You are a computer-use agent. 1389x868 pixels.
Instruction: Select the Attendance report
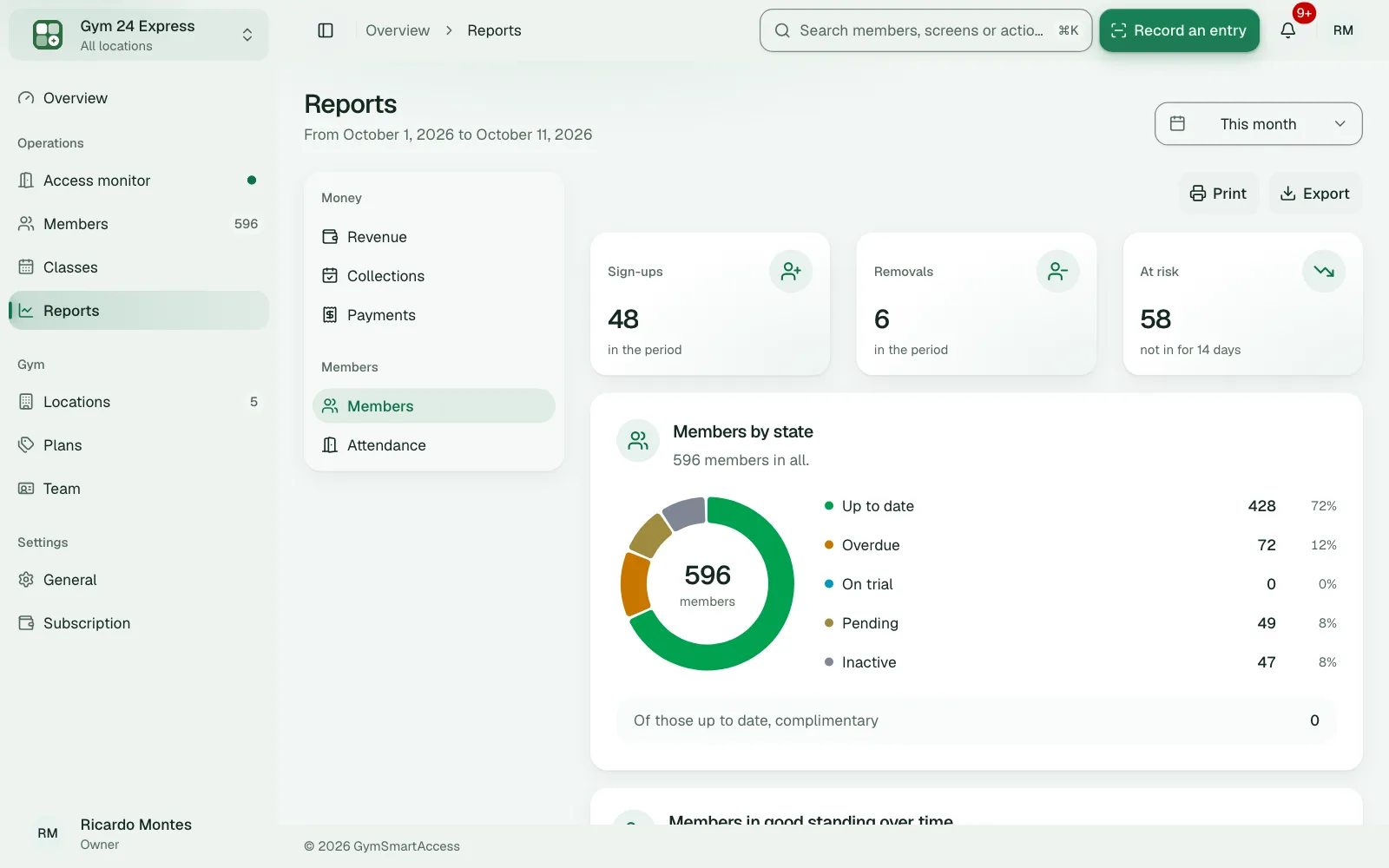434,445
